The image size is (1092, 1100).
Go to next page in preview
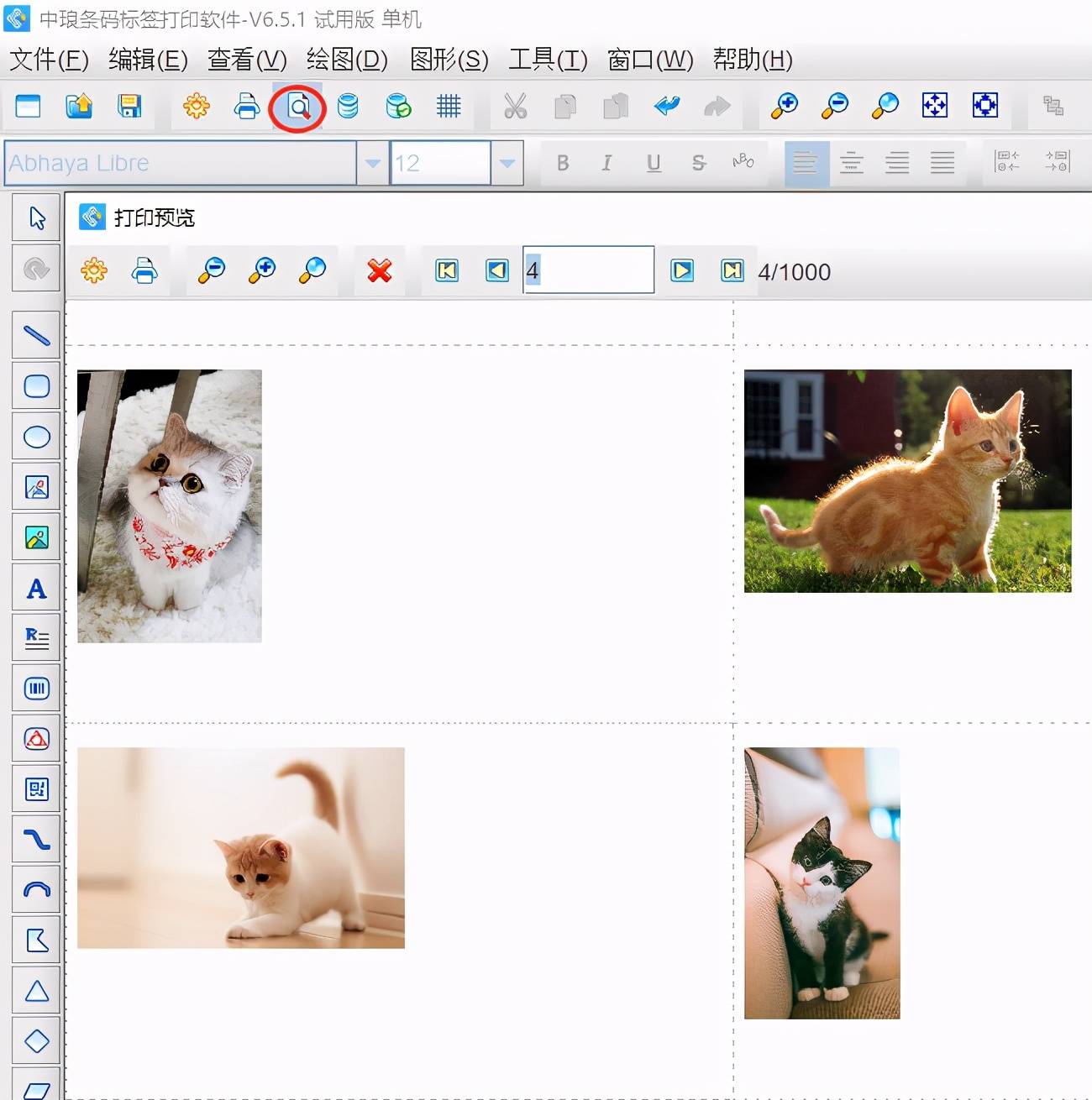coord(682,270)
